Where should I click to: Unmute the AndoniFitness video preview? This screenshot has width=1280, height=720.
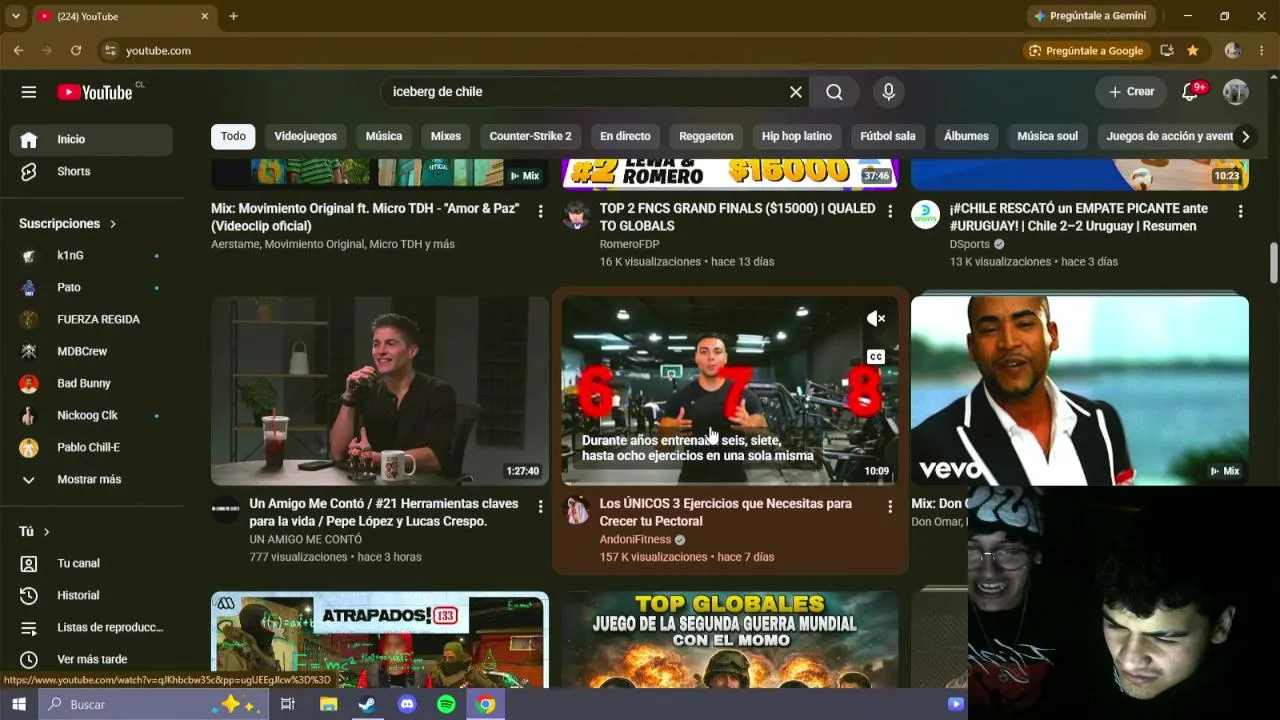pyautogui.click(x=876, y=319)
